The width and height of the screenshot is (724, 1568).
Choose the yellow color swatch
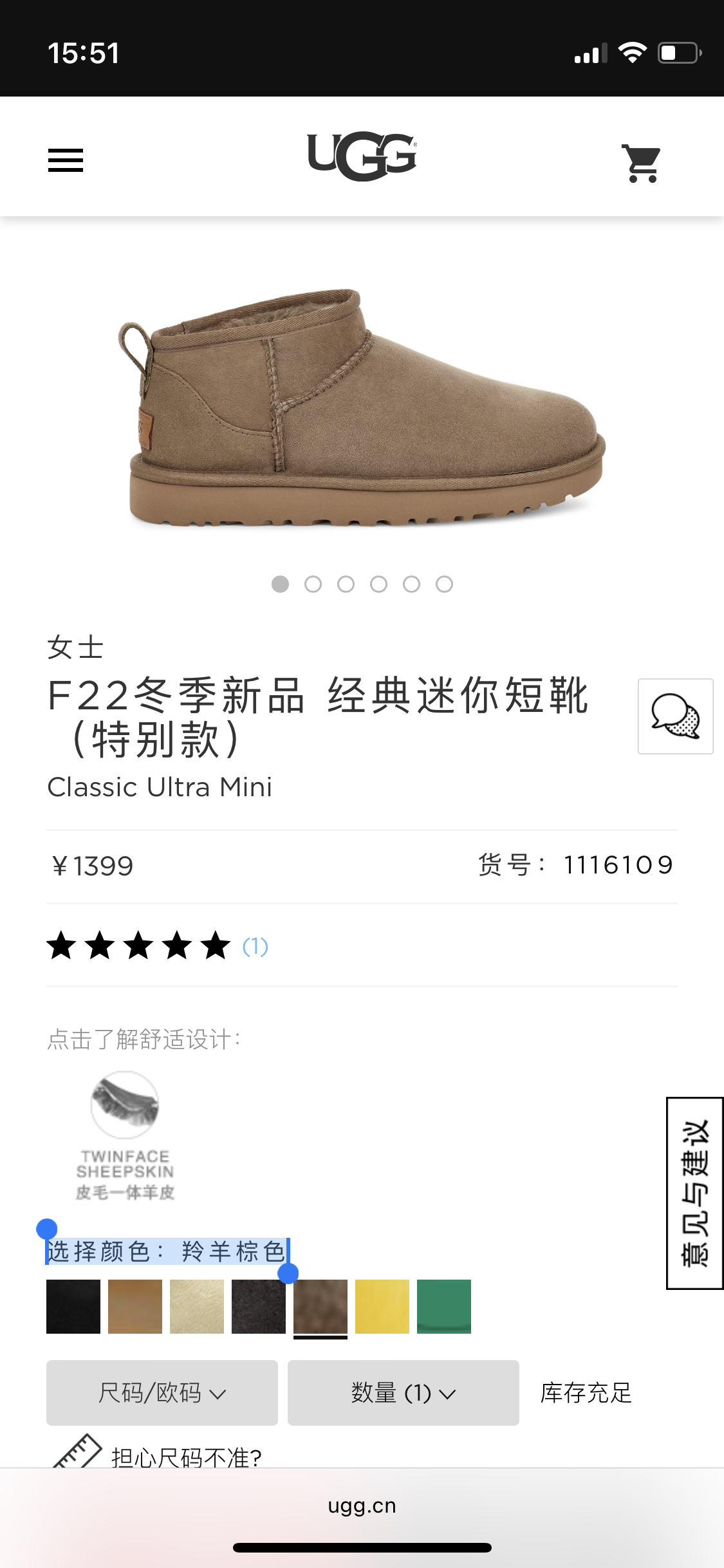382,1307
